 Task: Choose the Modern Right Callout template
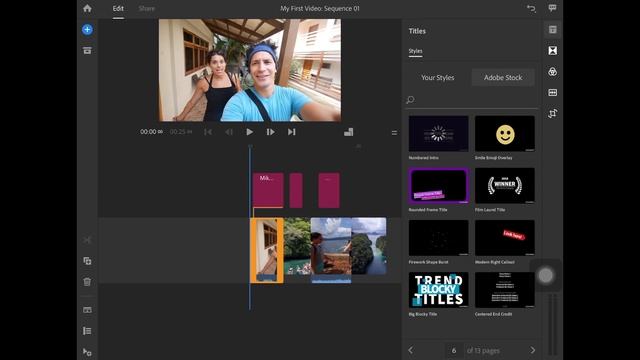click(x=505, y=238)
